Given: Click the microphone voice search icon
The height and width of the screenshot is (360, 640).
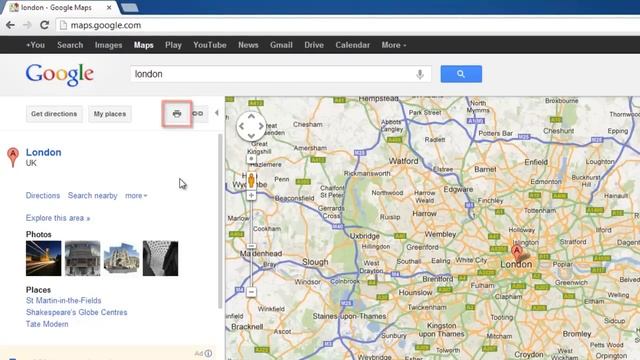Looking at the screenshot, I should tap(420, 74).
